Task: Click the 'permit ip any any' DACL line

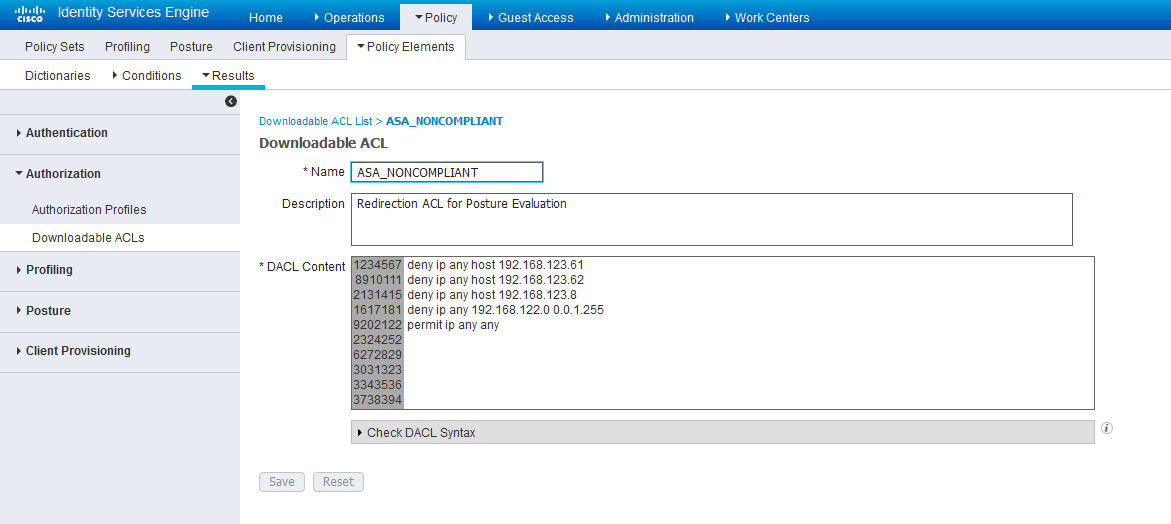Action: coord(453,325)
